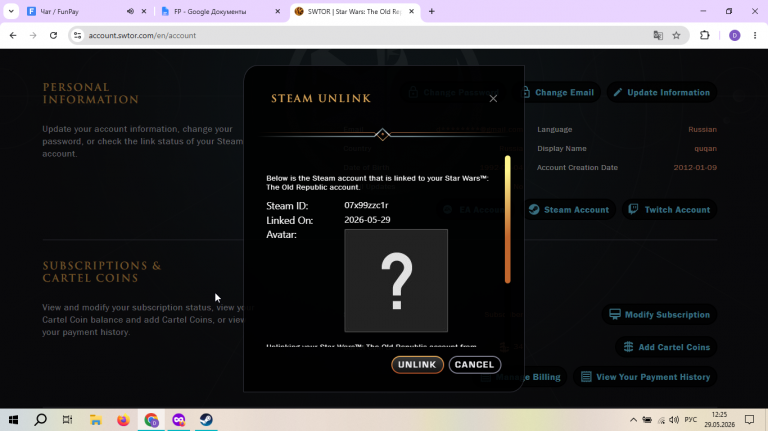Switch the РУС input language

point(691,420)
